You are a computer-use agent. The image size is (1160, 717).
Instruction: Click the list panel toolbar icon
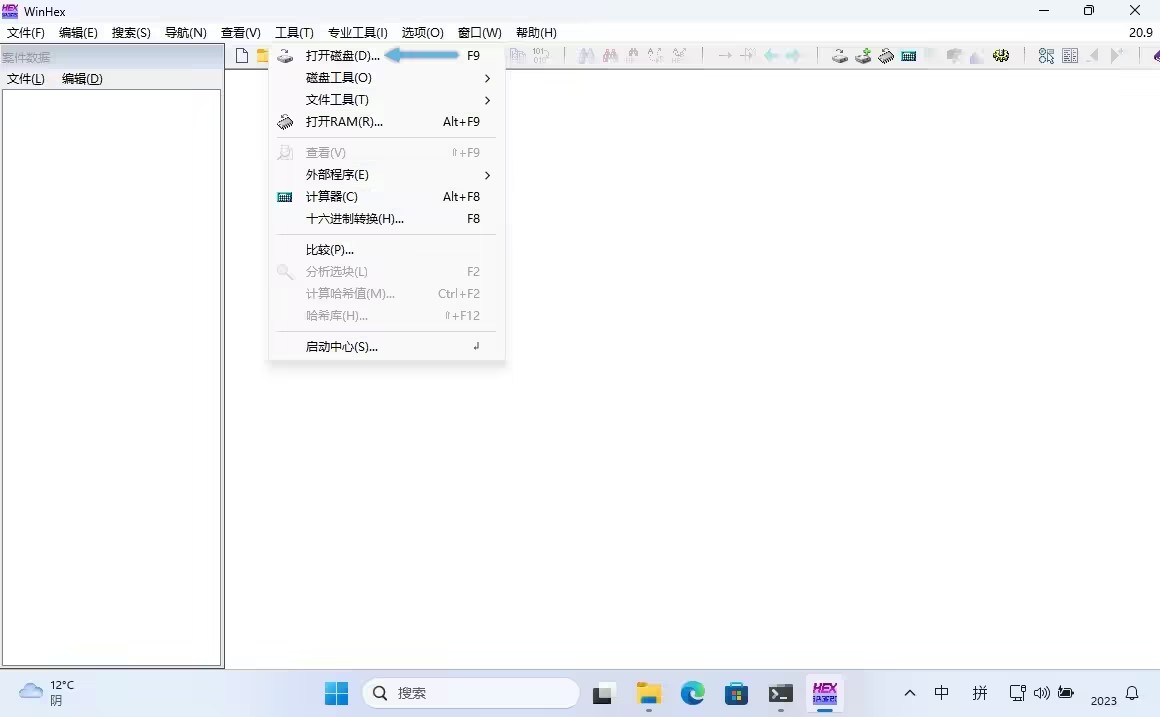tap(1070, 55)
